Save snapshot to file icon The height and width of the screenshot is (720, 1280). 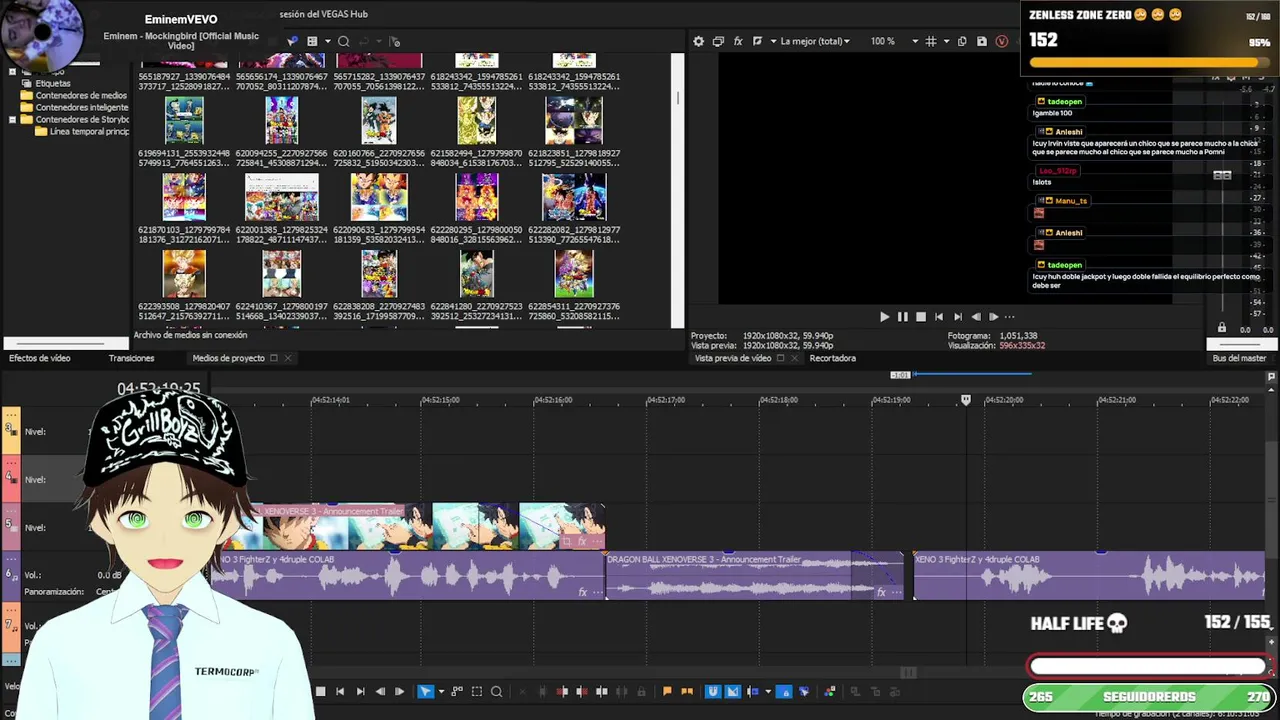pos(982,41)
